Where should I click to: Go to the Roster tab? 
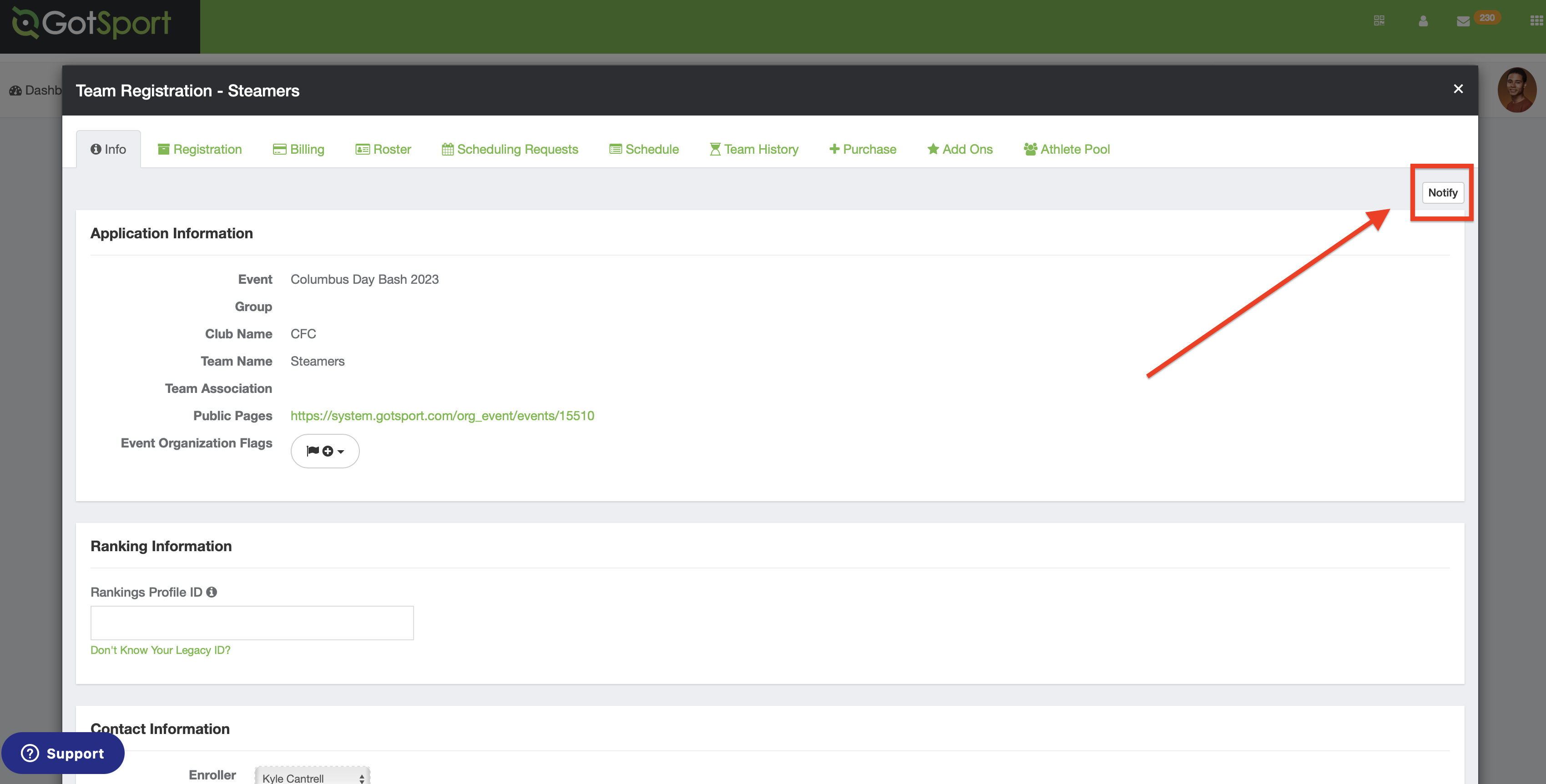[384, 149]
